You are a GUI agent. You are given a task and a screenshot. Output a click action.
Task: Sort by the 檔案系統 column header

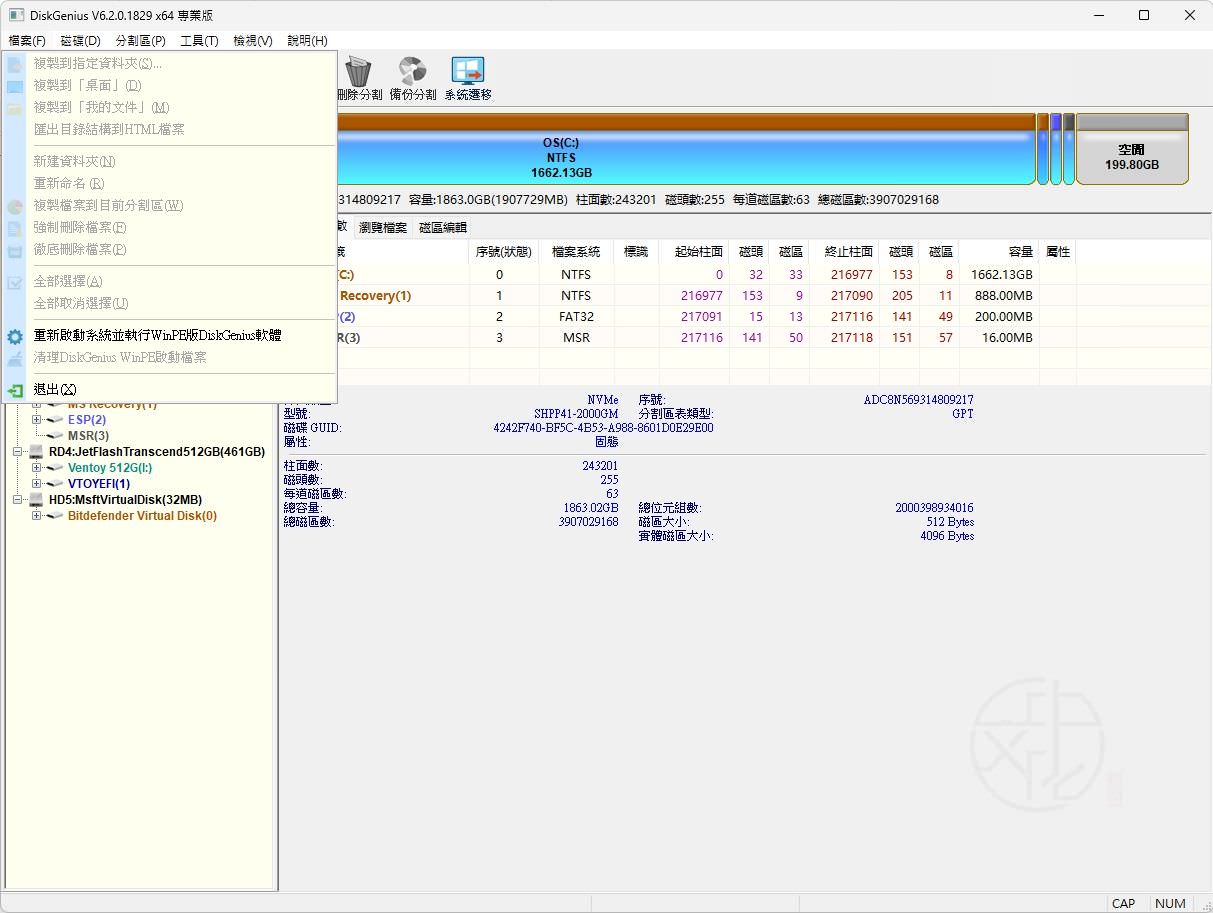576,252
